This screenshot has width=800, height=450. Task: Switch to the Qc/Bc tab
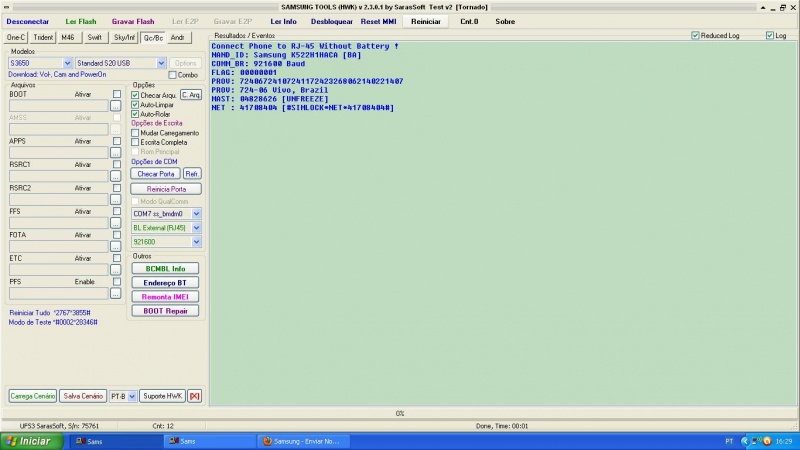[x=153, y=38]
